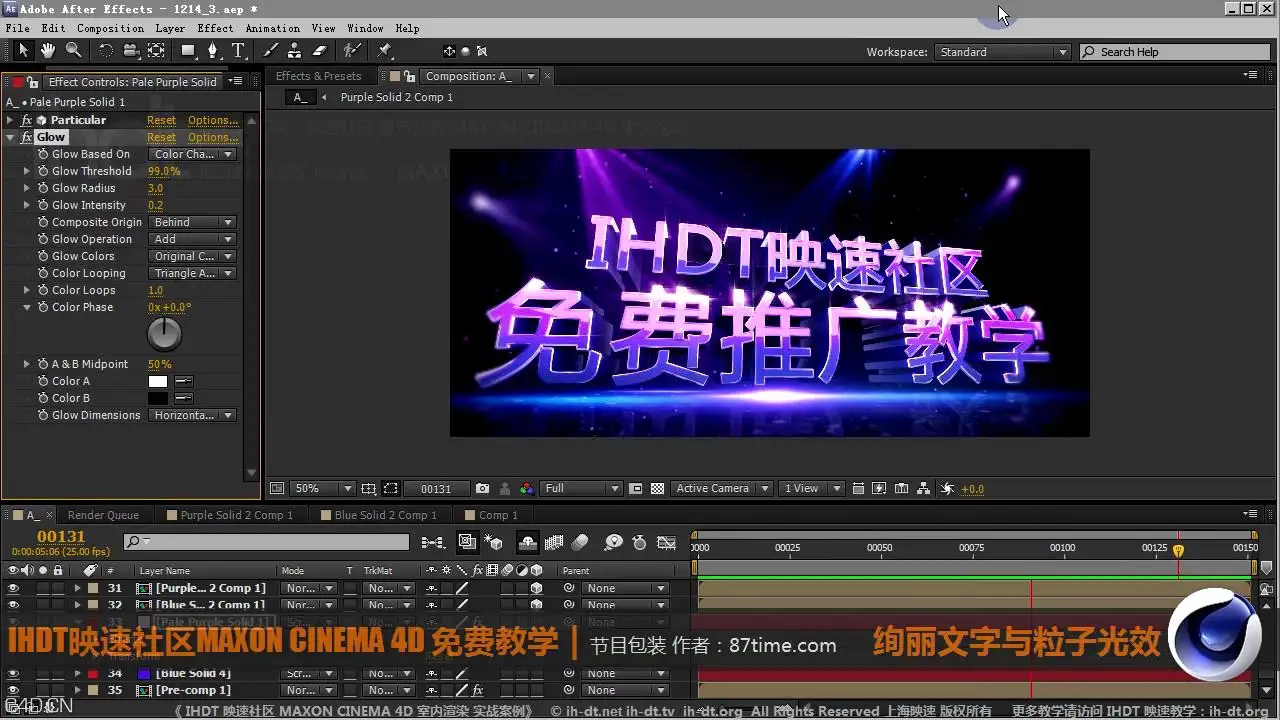This screenshot has width=1280, height=720.
Task: Select the Eraser tool
Action: click(320, 50)
